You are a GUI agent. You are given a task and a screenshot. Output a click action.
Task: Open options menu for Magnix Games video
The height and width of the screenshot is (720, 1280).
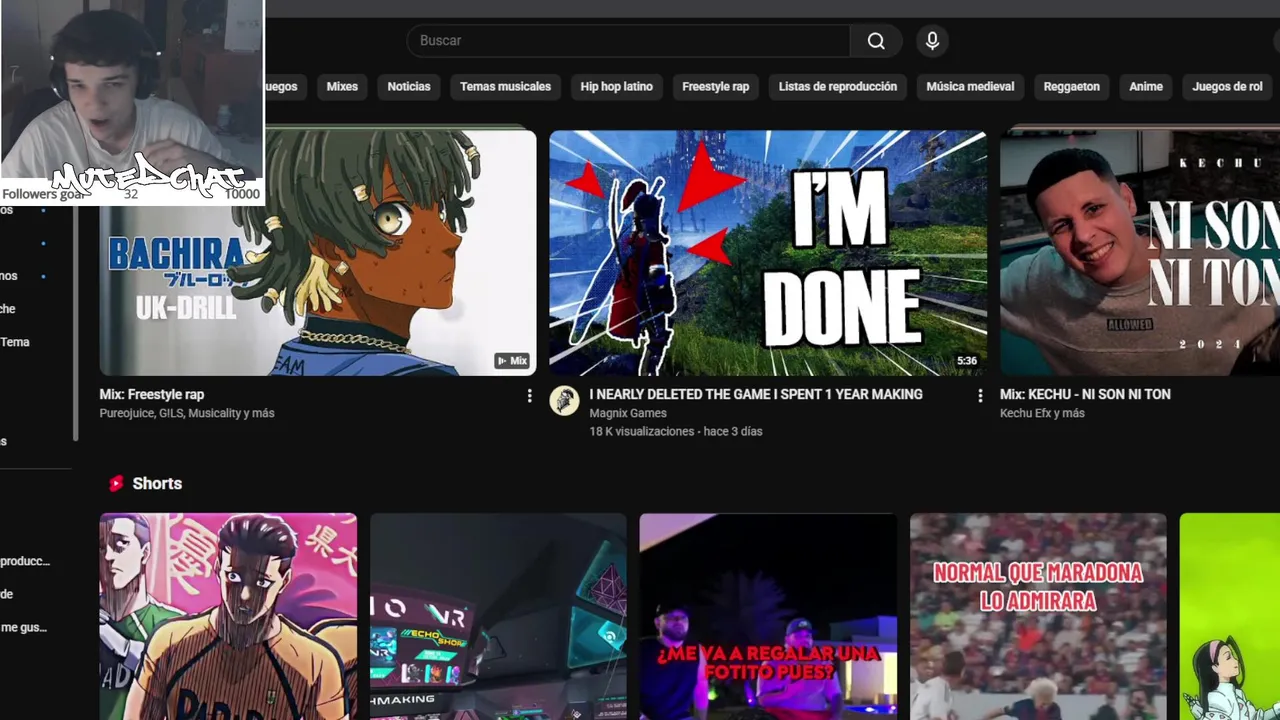tap(979, 396)
